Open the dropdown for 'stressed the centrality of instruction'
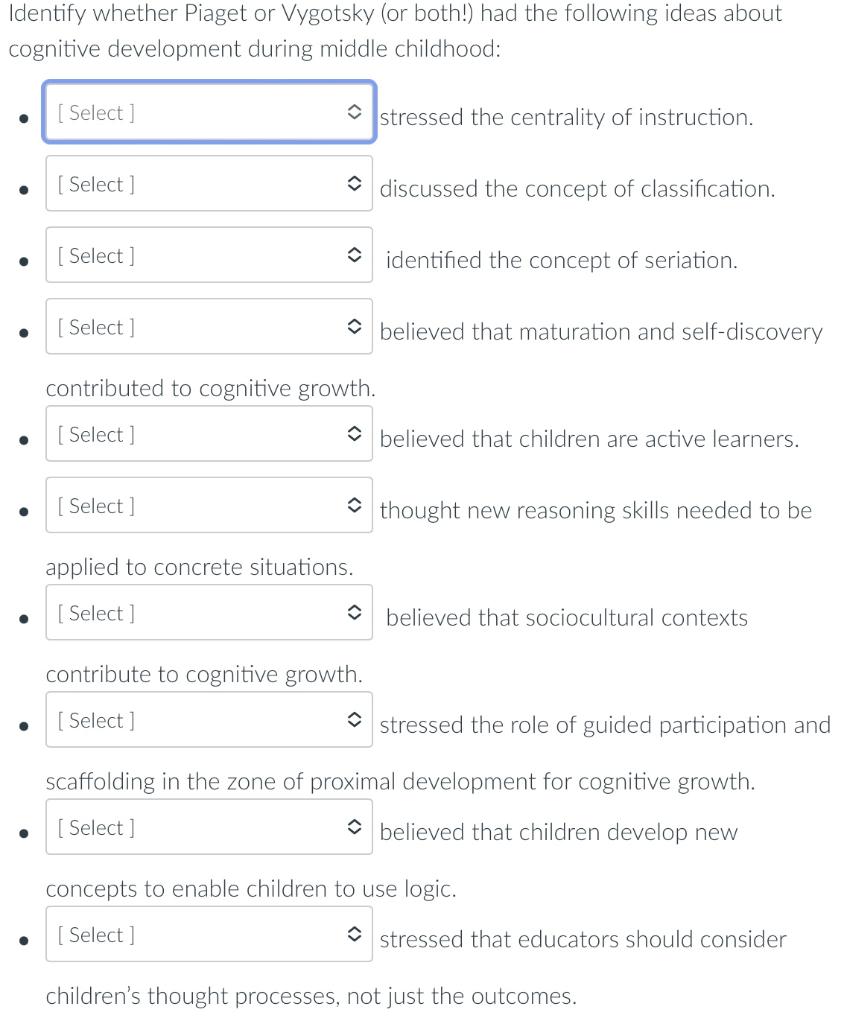The height and width of the screenshot is (1024, 844). (x=208, y=113)
